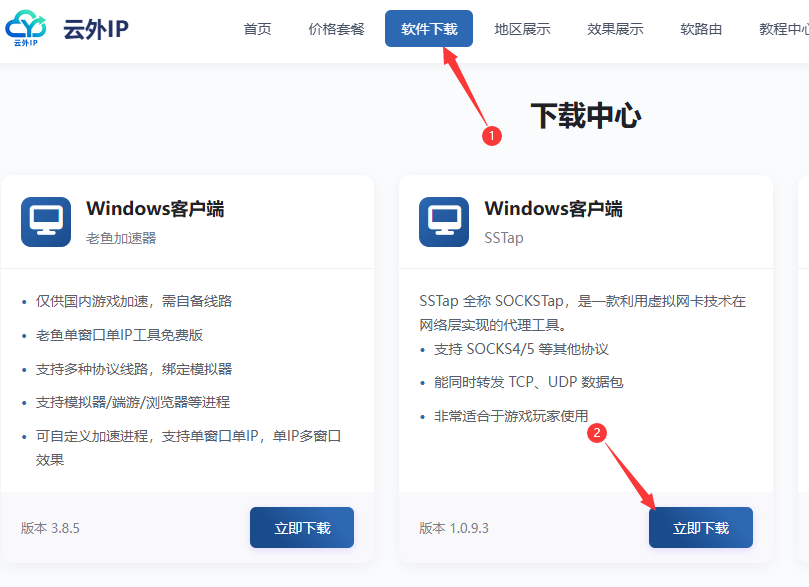Image resolution: width=809 pixels, height=587 pixels.
Task: Click the monitor icon on SSTap card
Action: [x=444, y=222]
